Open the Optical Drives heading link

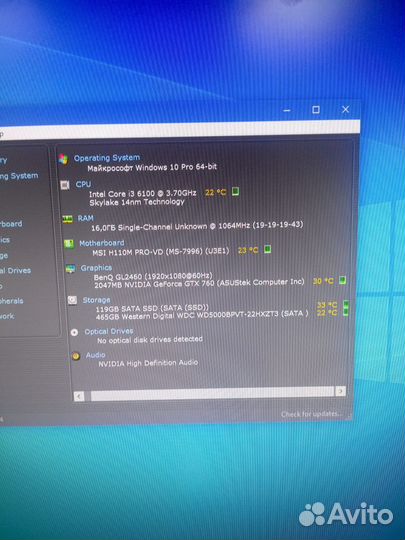109,331
